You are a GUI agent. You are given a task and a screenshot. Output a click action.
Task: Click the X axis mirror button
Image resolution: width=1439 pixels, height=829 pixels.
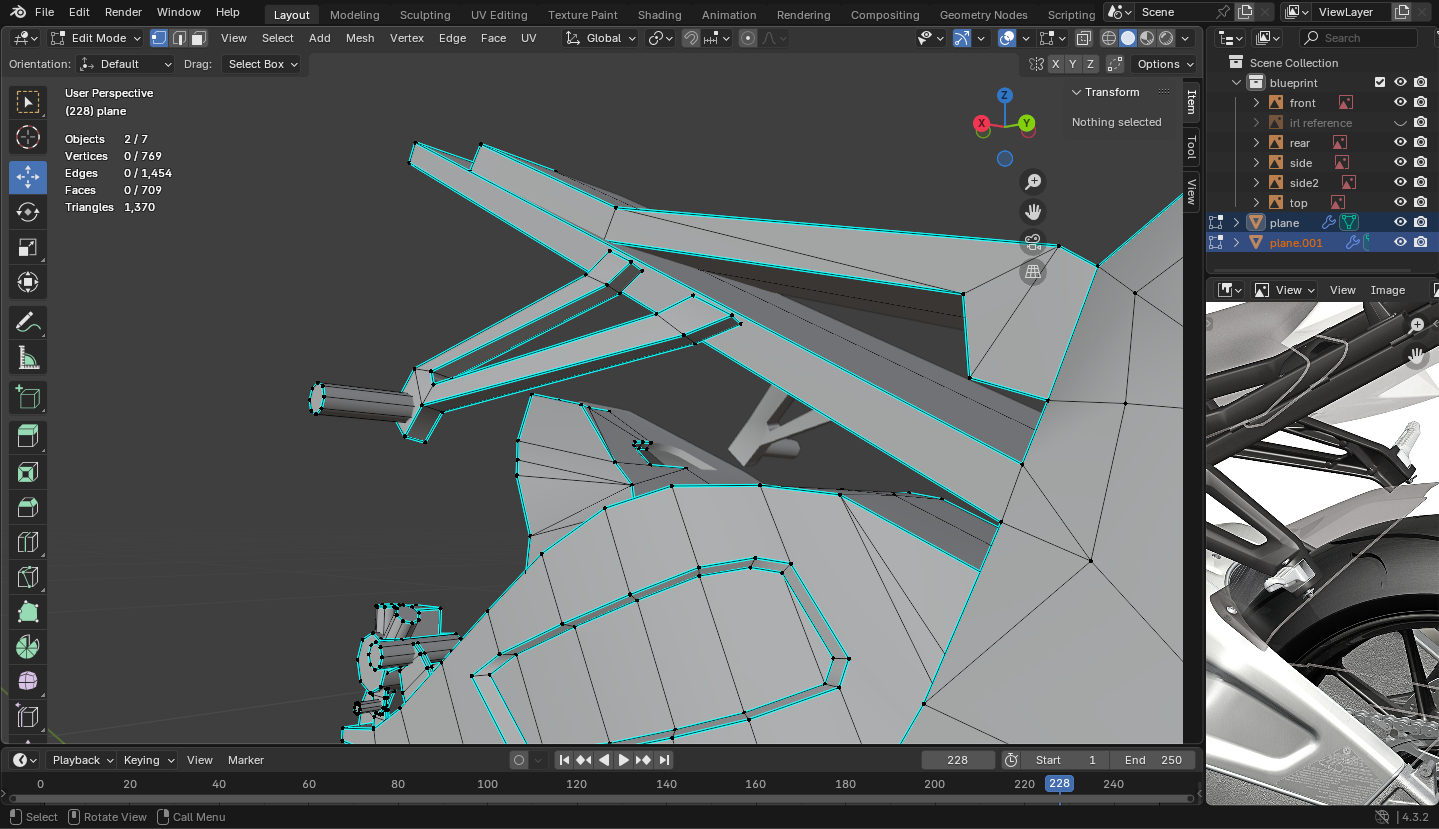[x=1055, y=64]
